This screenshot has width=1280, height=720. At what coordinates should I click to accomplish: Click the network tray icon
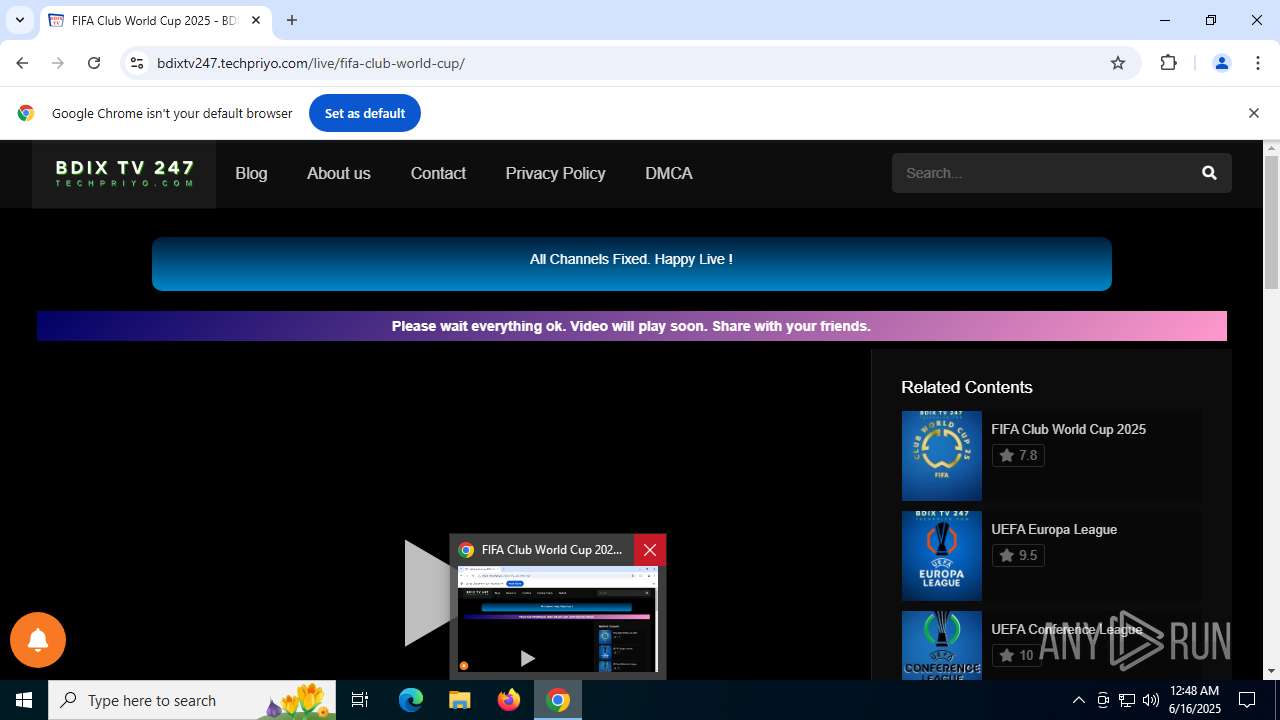pos(1127,700)
